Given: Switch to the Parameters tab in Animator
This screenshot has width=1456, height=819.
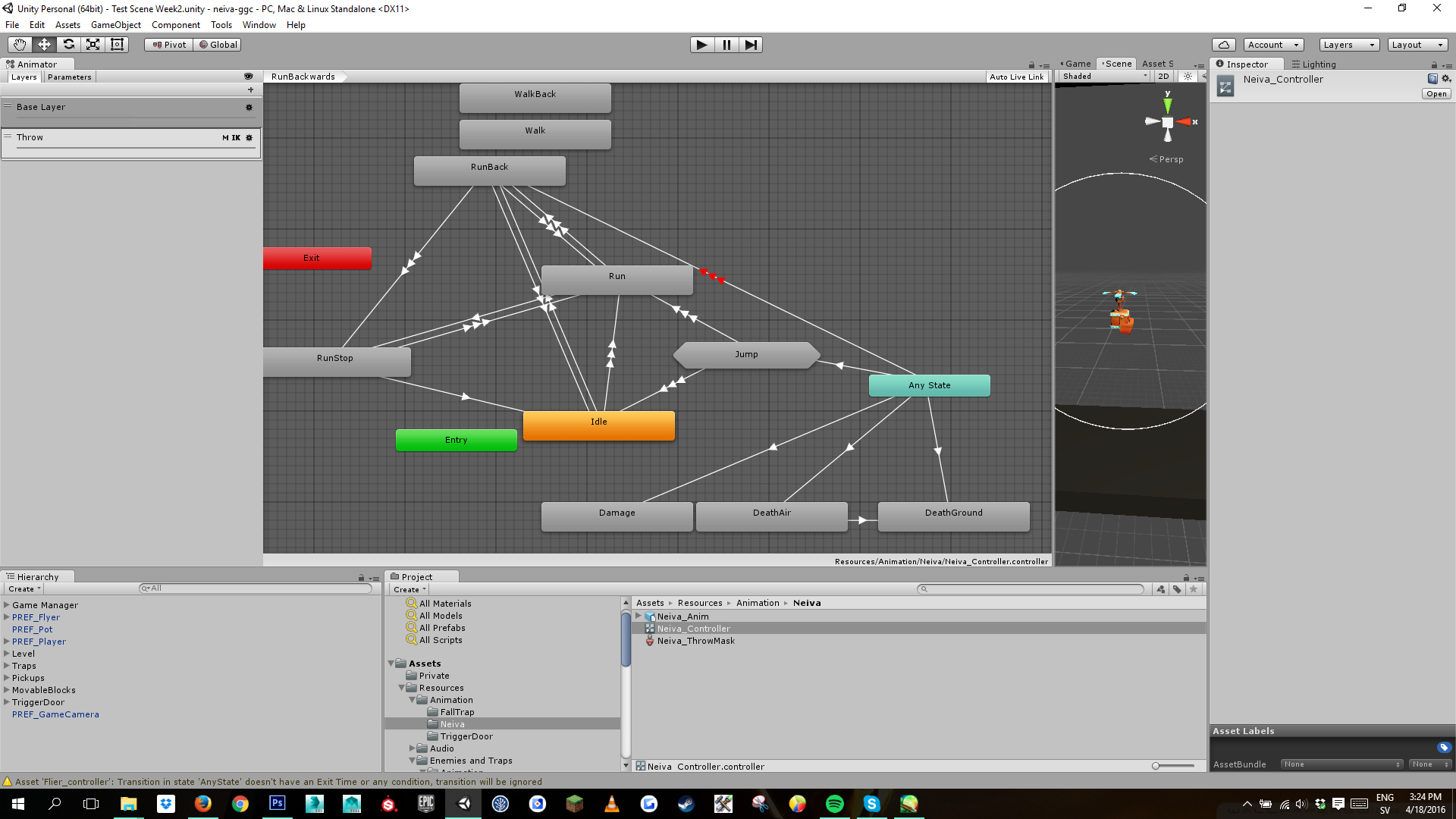Looking at the screenshot, I should click(x=69, y=76).
